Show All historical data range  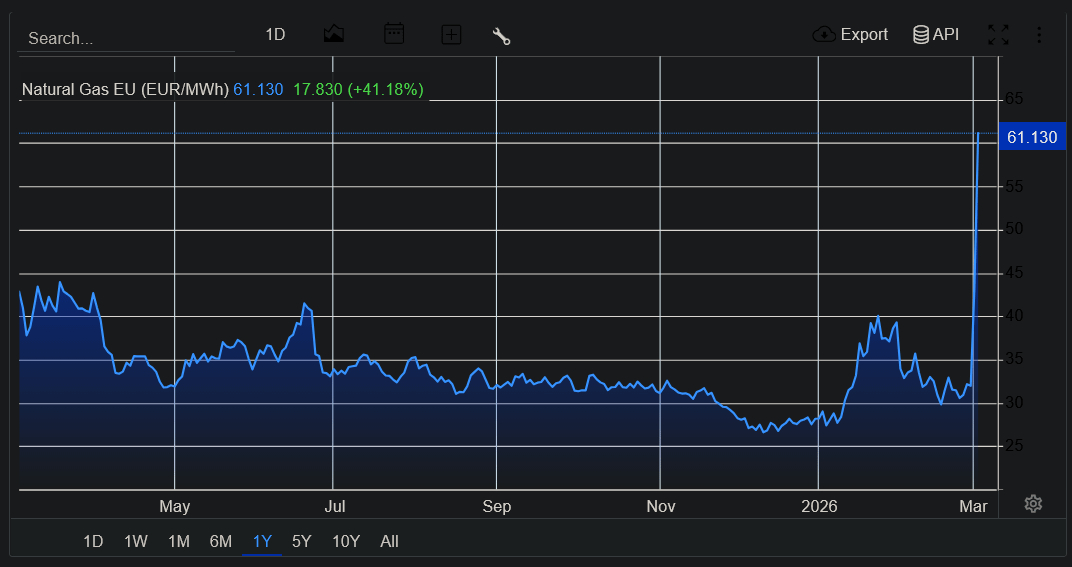click(x=389, y=541)
